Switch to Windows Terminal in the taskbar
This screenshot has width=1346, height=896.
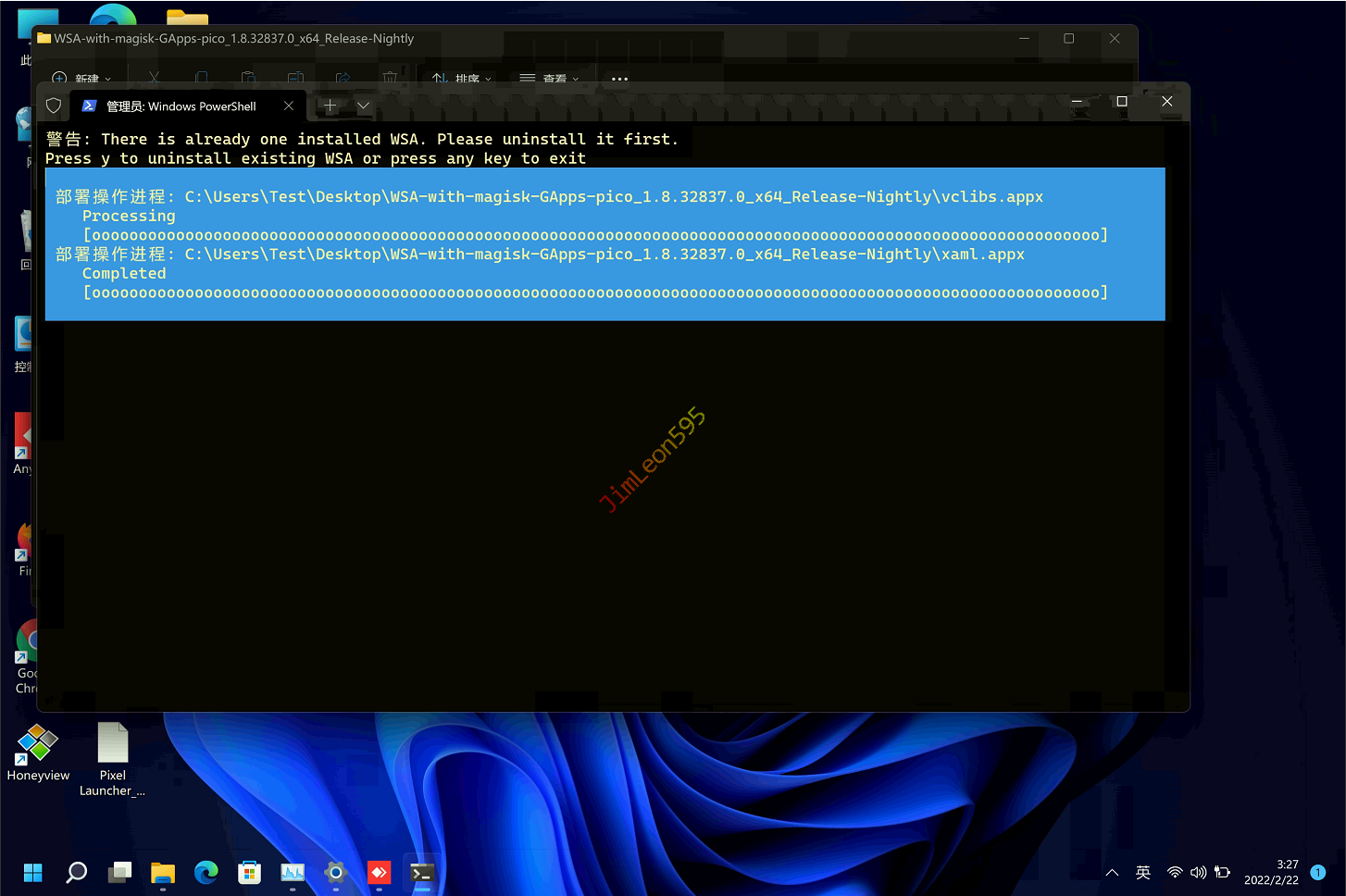(x=422, y=872)
